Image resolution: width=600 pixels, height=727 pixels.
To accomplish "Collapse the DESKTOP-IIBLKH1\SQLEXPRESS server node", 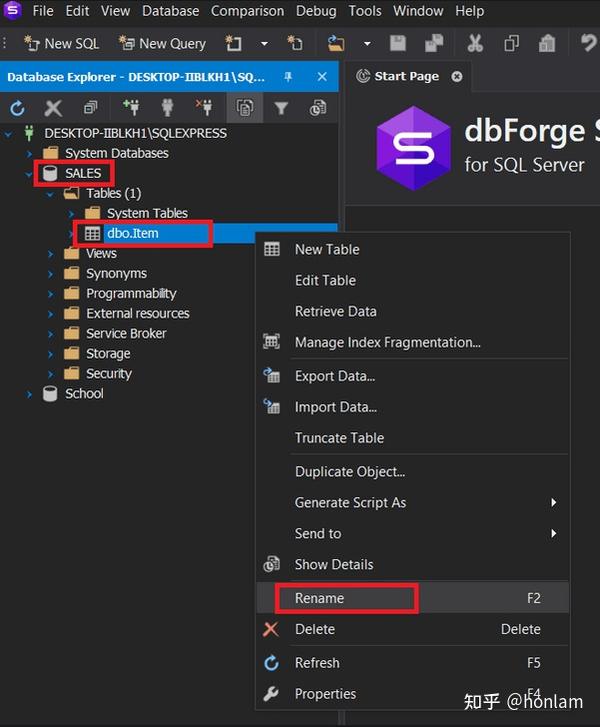I will [8, 134].
